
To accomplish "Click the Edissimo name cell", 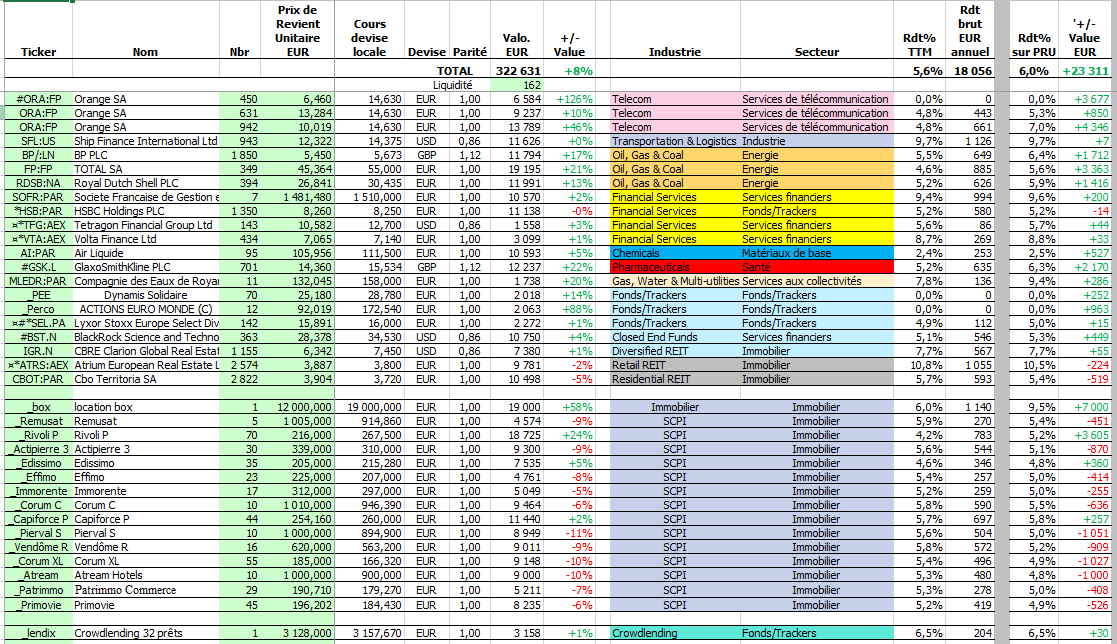I will 145,463.
